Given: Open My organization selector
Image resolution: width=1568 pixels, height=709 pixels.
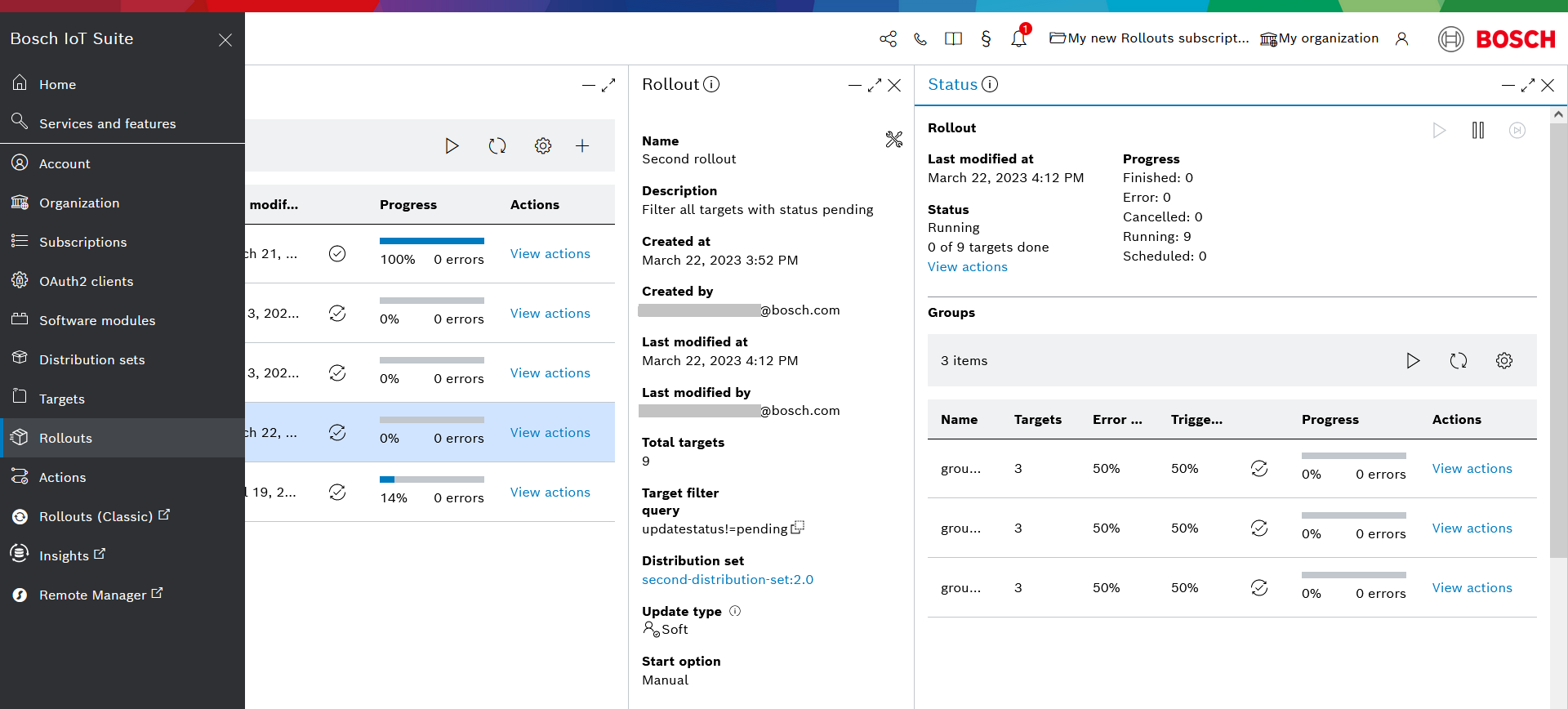Looking at the screenshot, I should [1319, 38].
